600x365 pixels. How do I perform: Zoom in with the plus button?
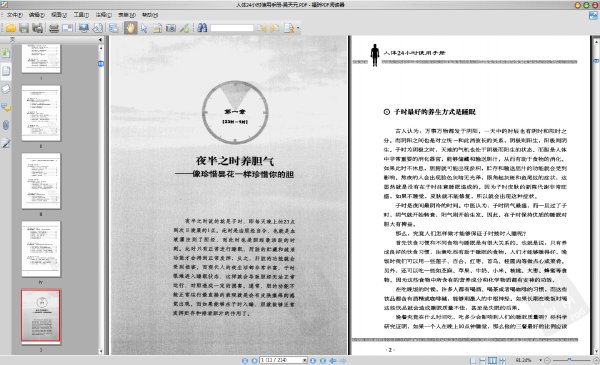point(596,360)
